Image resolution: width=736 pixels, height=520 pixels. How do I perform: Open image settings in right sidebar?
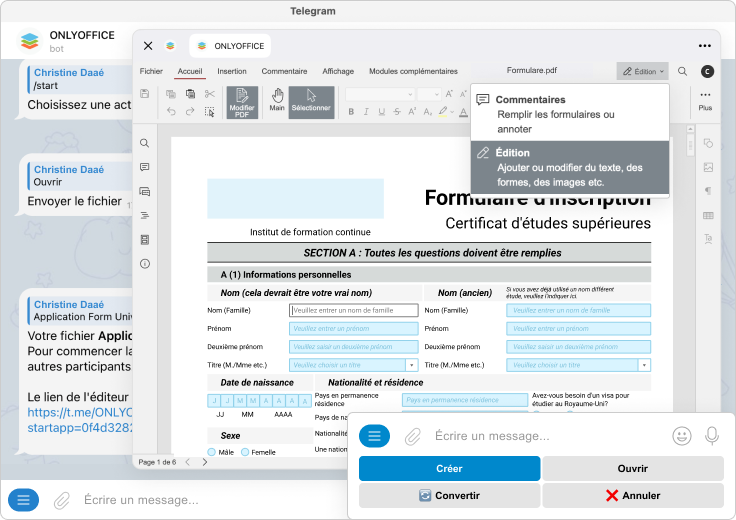tap(708, 167)
